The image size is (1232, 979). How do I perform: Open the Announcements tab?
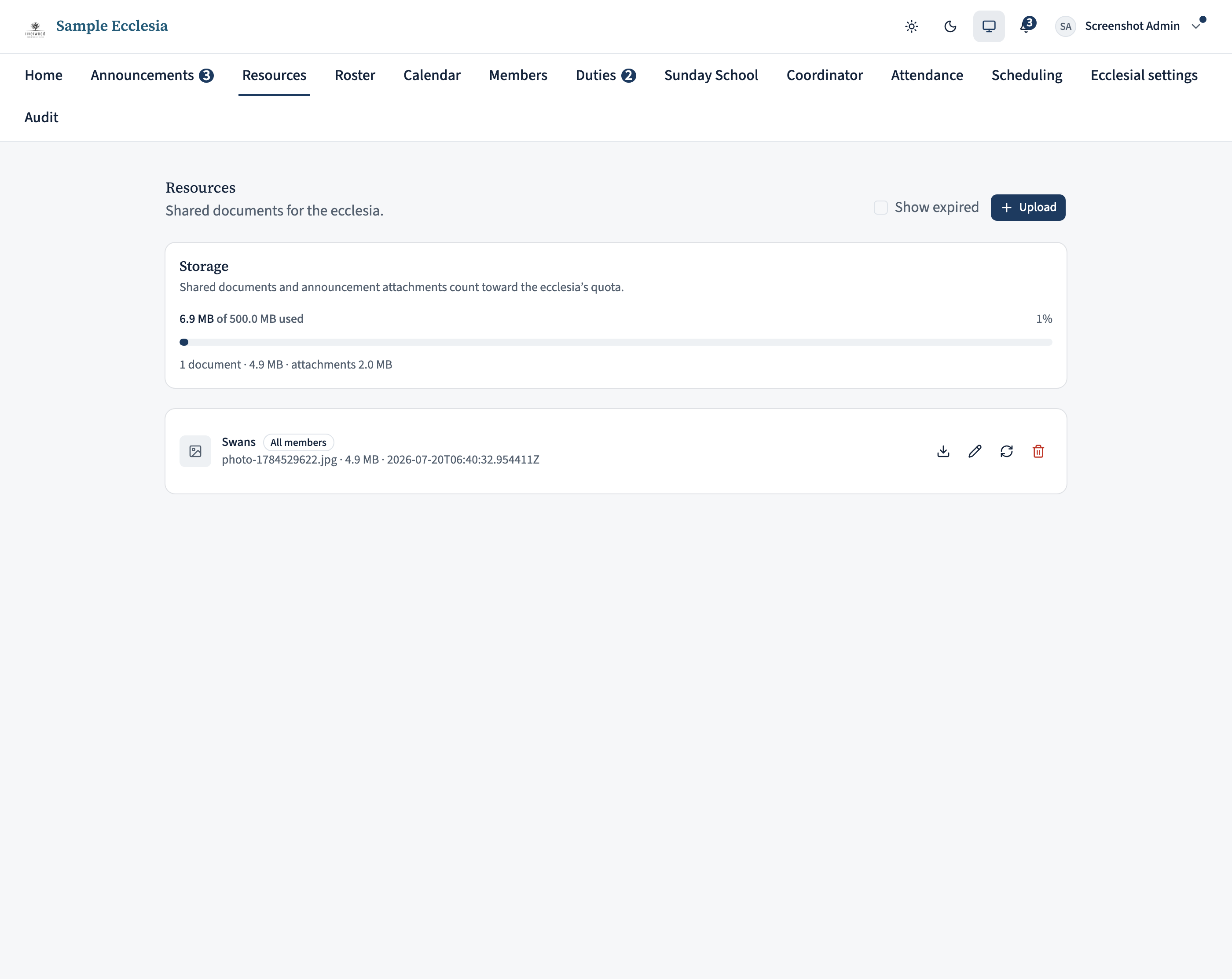click(152, 75)
